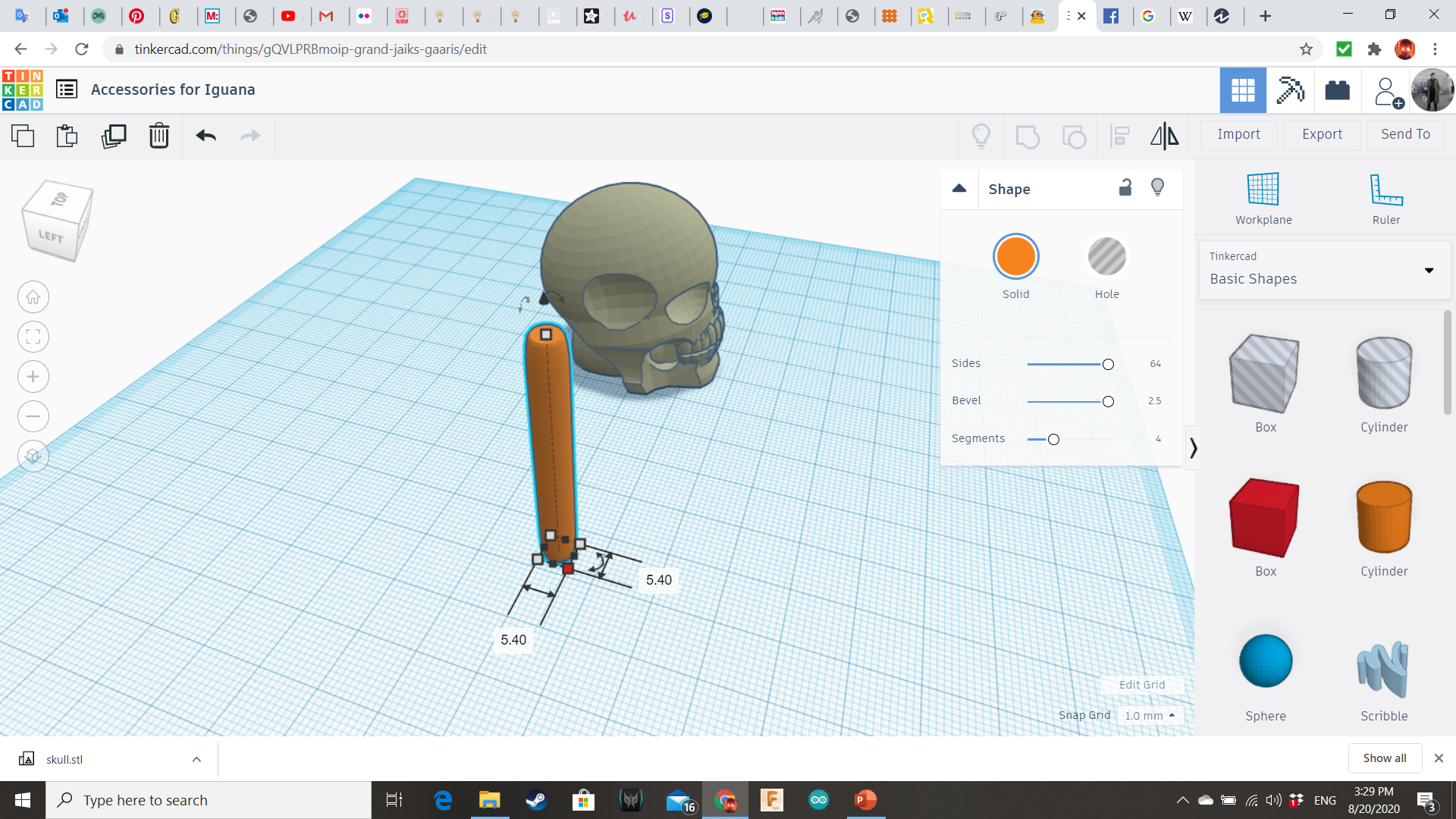This screenshot has height=819, width=1456.
Task: Click the Show all lightbulb icon
Action: click(981, 136)
